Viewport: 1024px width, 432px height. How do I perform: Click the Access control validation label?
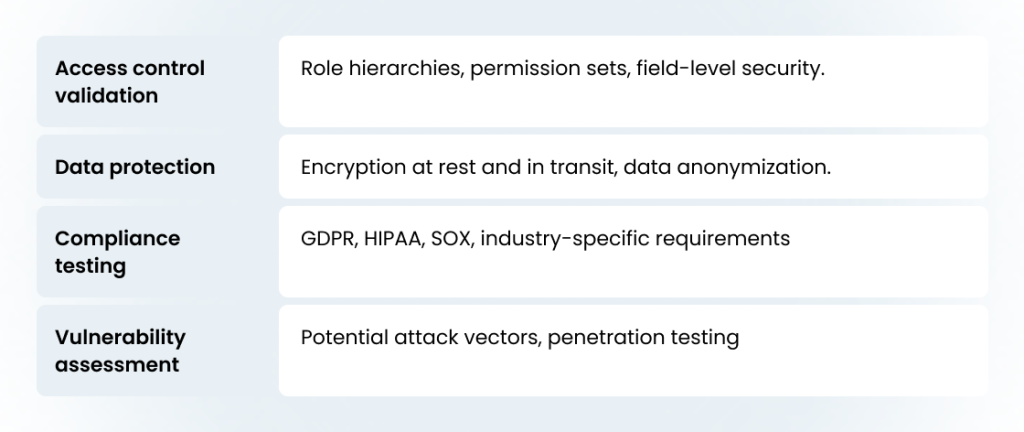[x=130, y=82]
